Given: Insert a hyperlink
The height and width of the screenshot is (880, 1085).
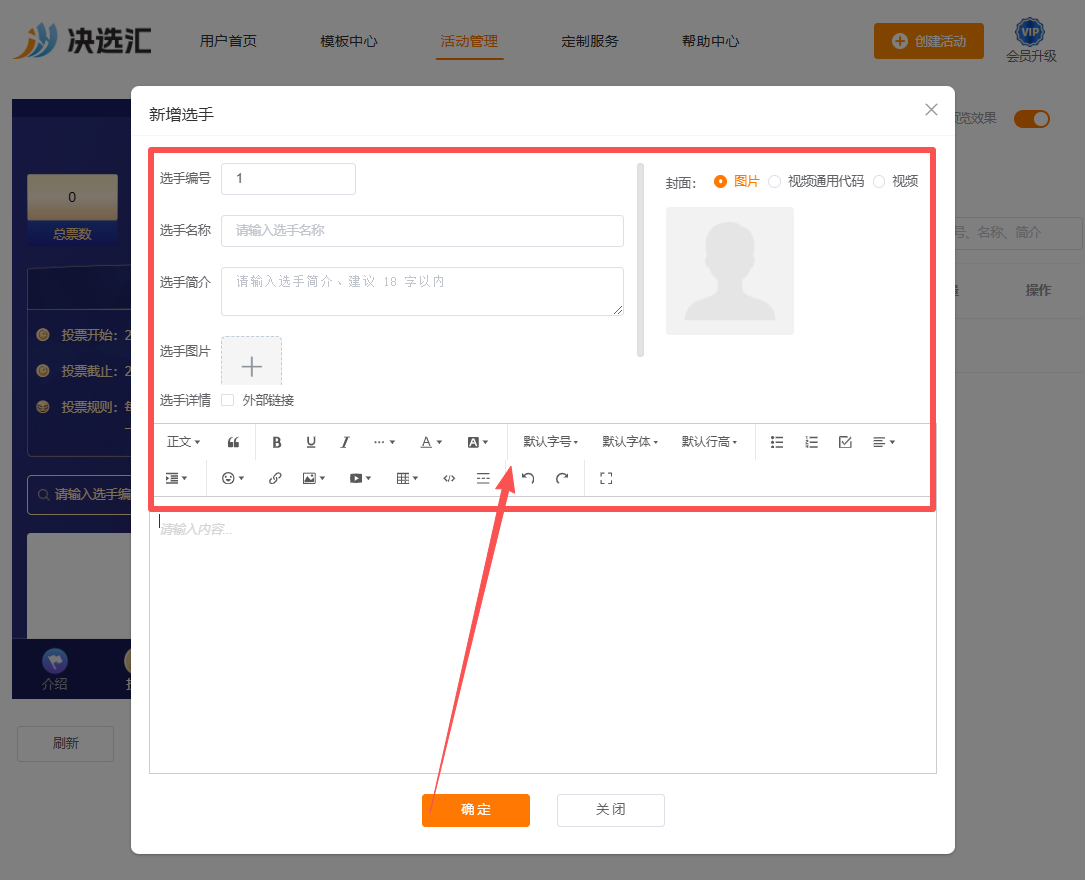Looking at the screenshot, I should (275, 478).
